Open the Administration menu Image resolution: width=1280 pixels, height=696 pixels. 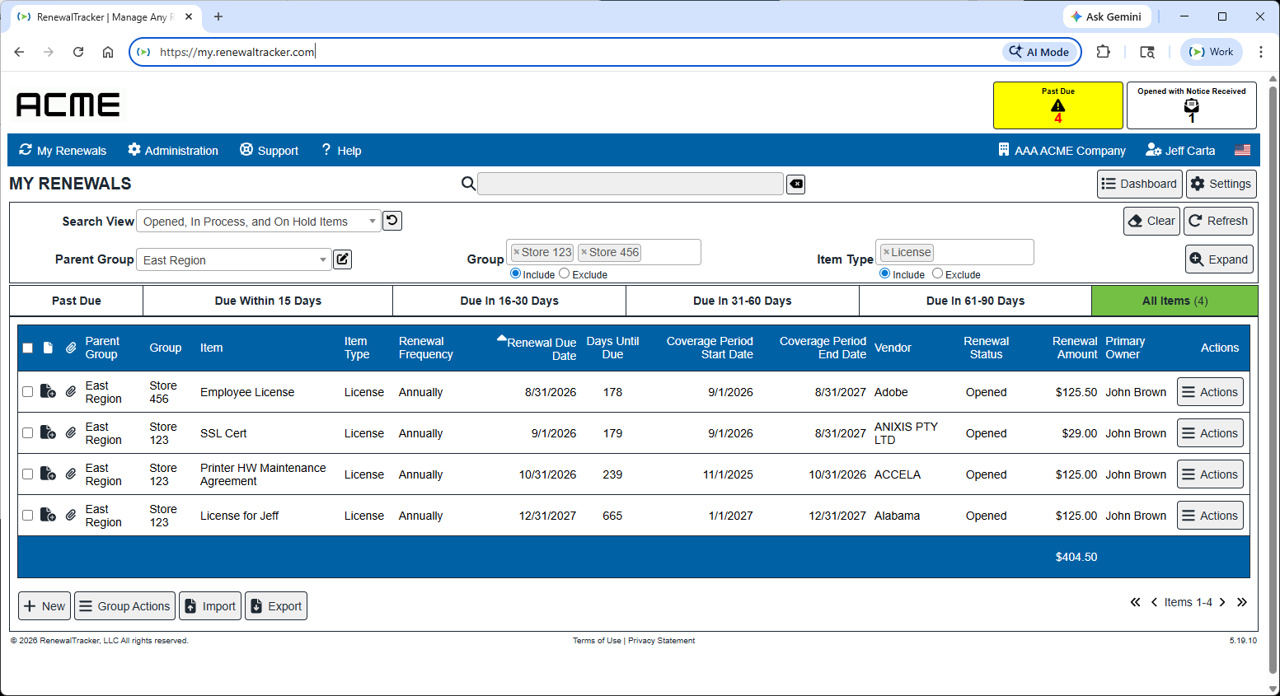coord(172,151)
